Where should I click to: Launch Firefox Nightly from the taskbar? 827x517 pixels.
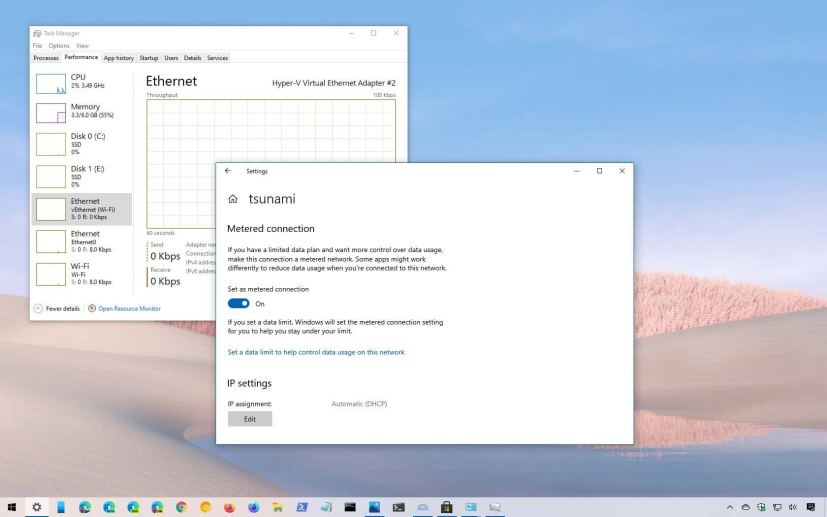(x=254, y=508)
